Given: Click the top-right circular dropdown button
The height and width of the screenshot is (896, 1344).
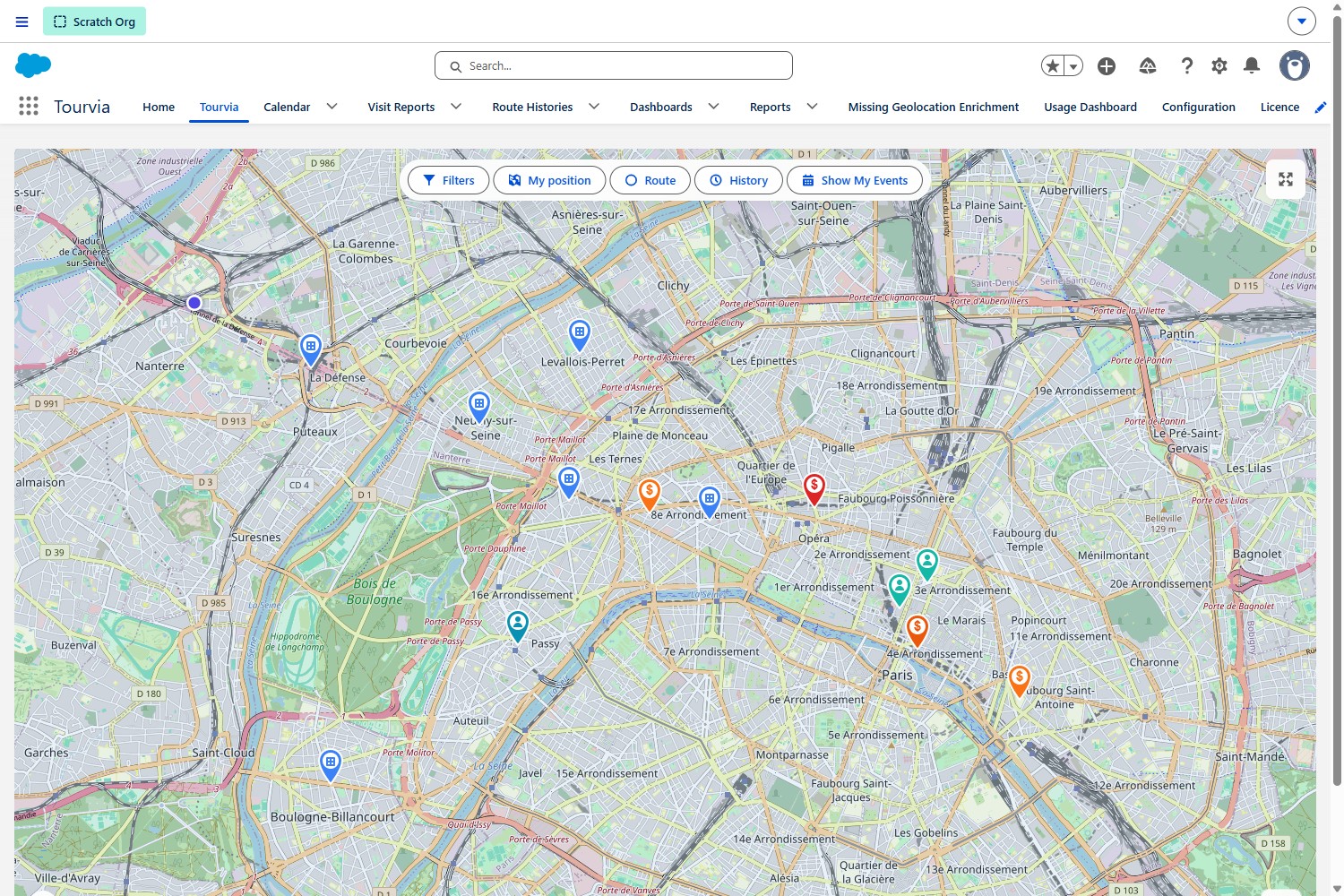Looking at the screenshot, I should click(1302, 21).
